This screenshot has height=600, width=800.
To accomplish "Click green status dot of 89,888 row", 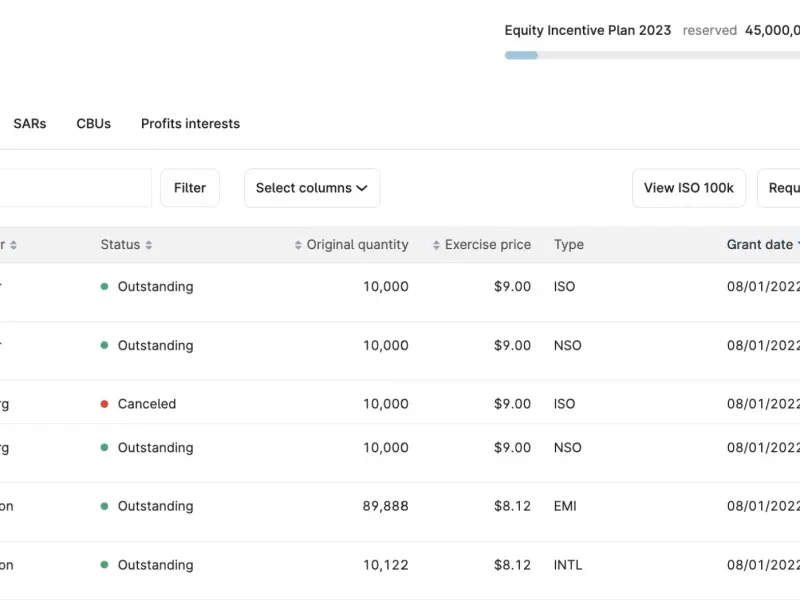I will click(x=105, y=506).
